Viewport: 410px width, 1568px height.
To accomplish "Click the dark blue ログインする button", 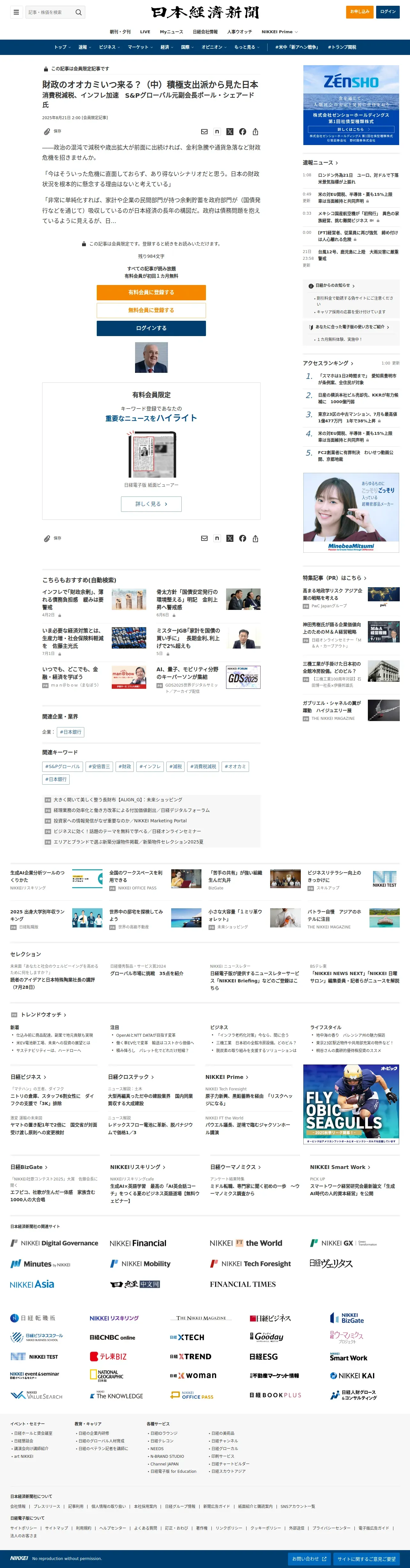I will (x=151, y=328).
